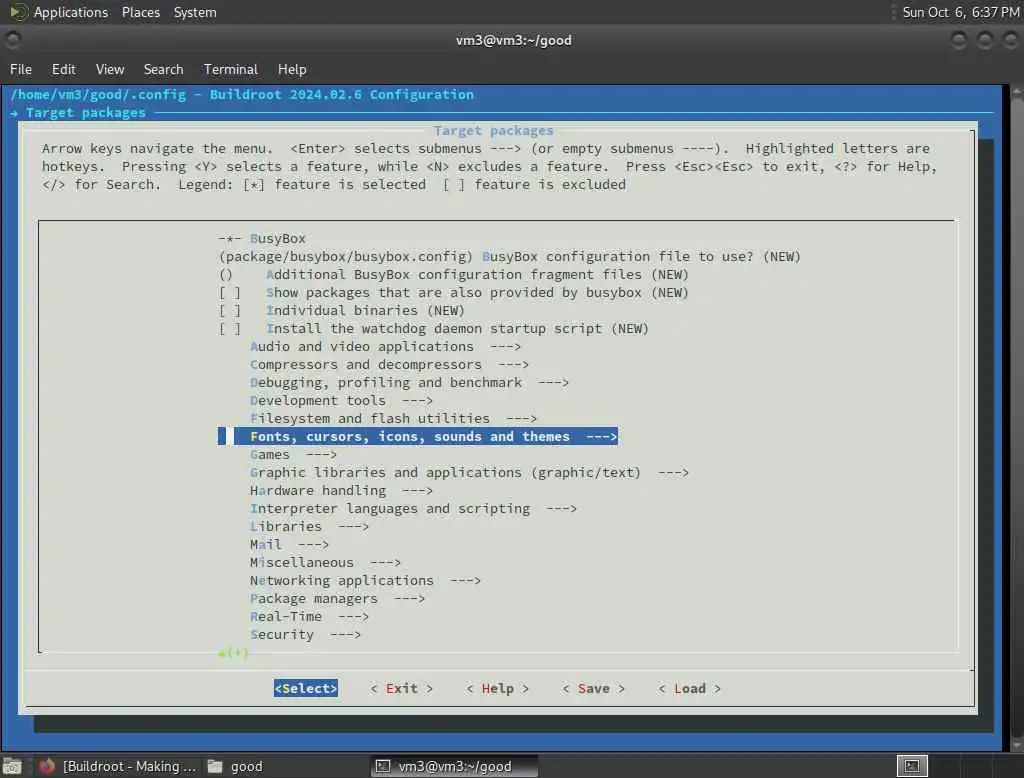This screenshot has height=778, width=1024.
Task: Click the 'Target packages' breadcrumb text
Action: pyautogui.click(x=86, y=112)
